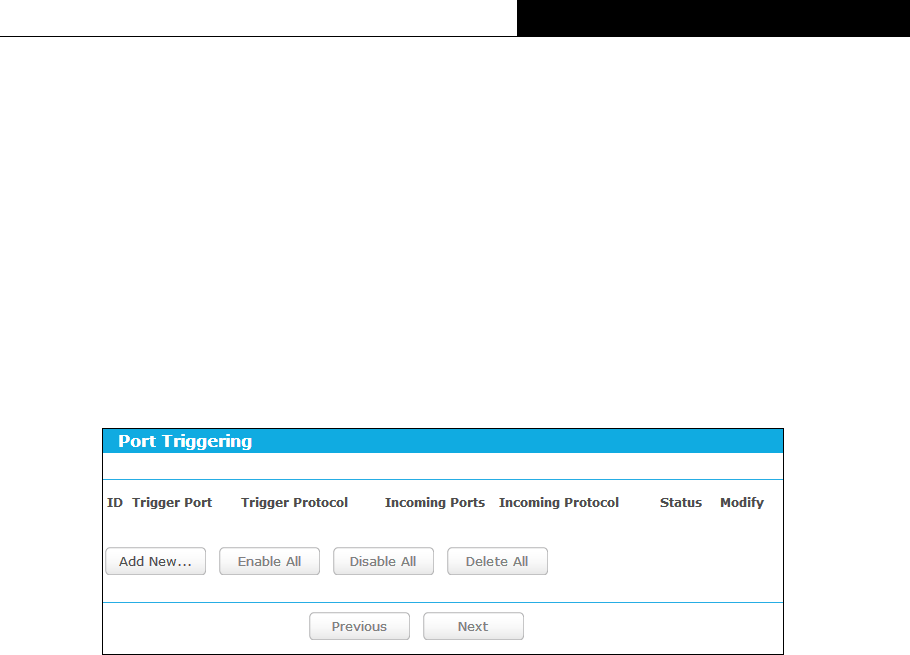This screenshot has height=655, width=910.
Task: Click the Trigger Port column header
Action: coord(172,502)
